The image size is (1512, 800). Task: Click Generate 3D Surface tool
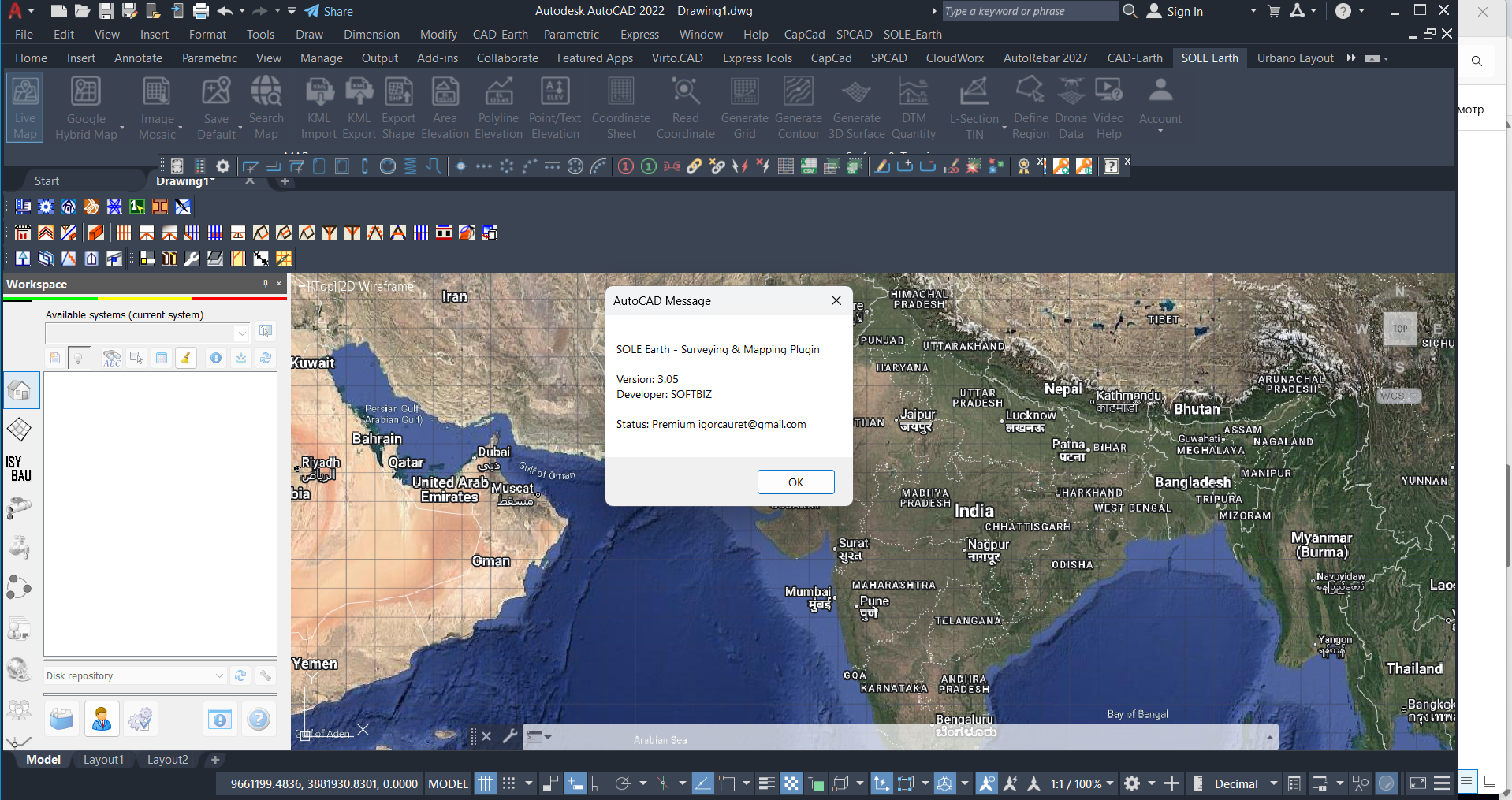click(x=857, y=108)
